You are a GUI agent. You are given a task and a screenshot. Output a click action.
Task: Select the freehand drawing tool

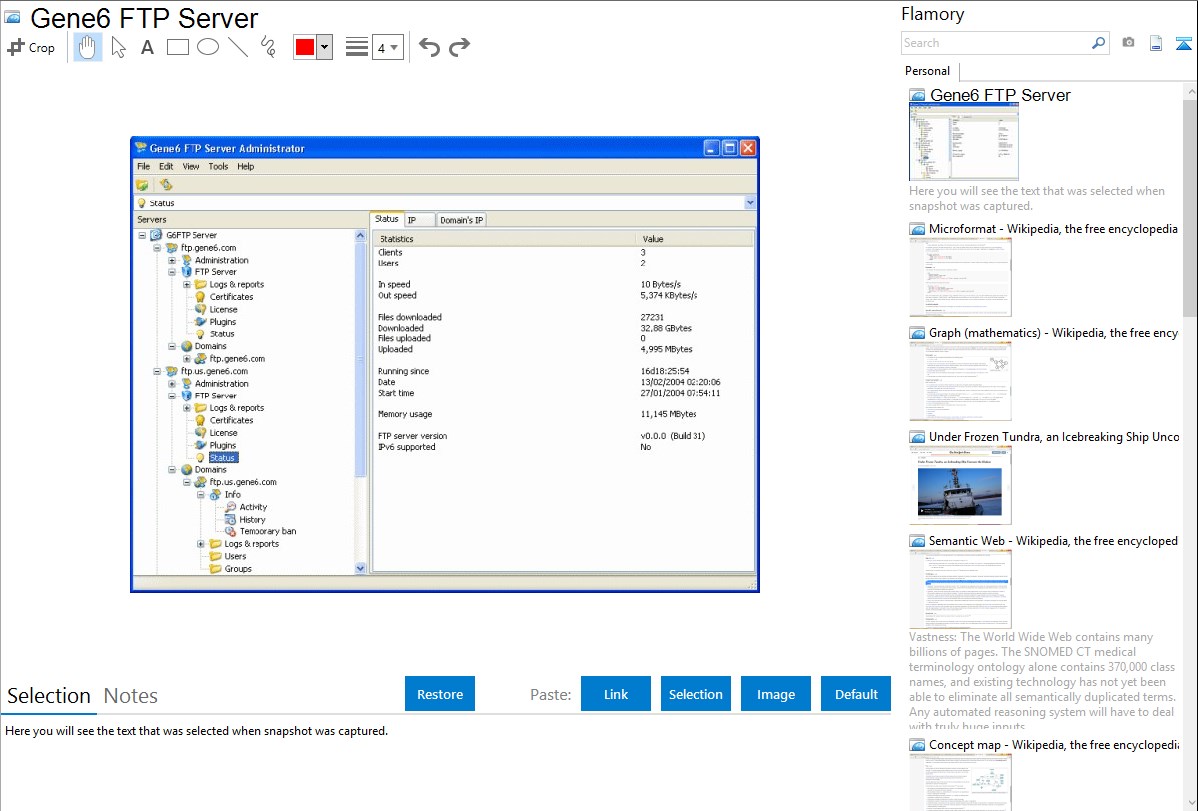268,47
